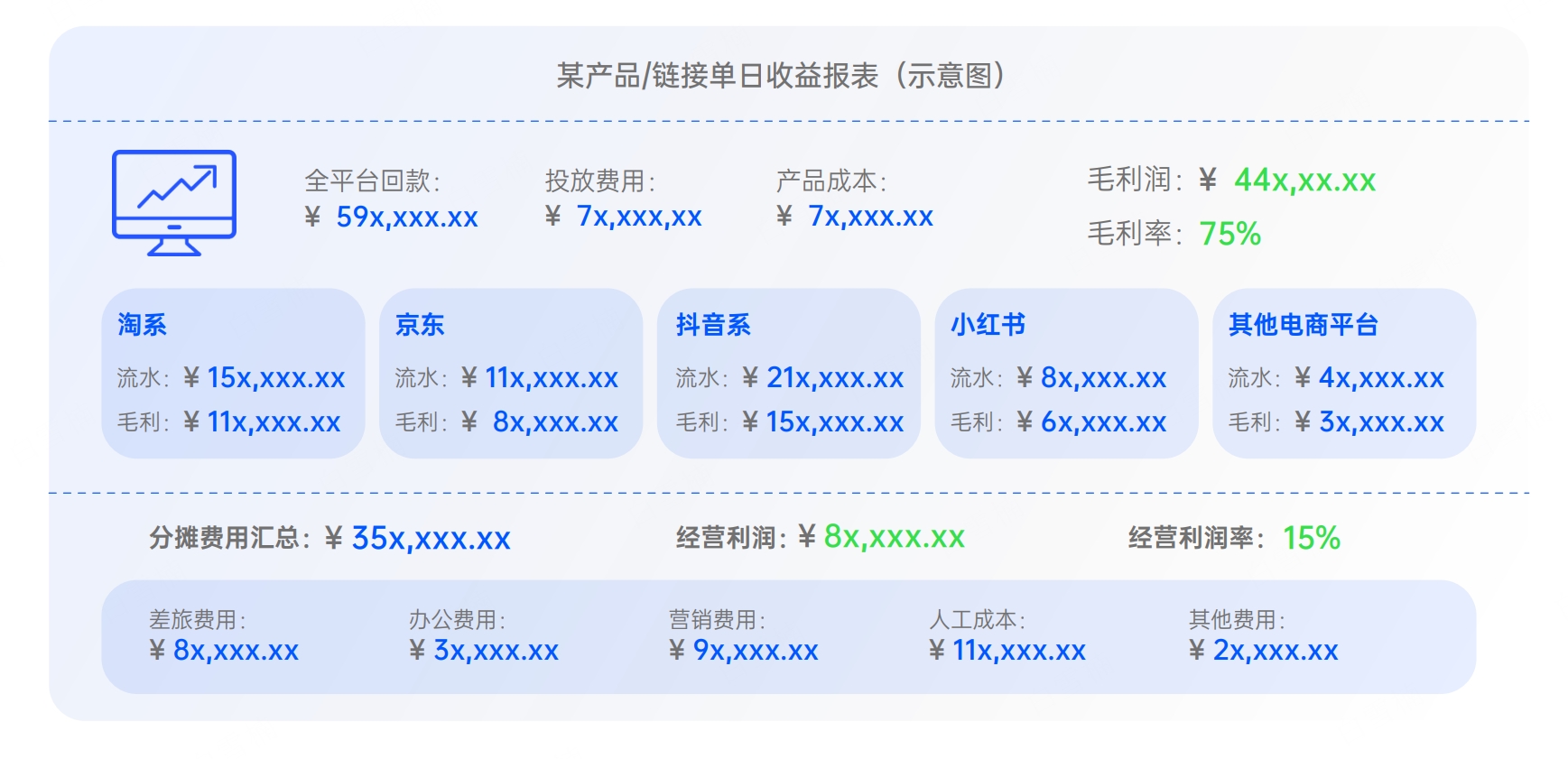Screen dimensions: 1568x759
Task: Select the 产品成本 label
Action: [x=830, y=180]
